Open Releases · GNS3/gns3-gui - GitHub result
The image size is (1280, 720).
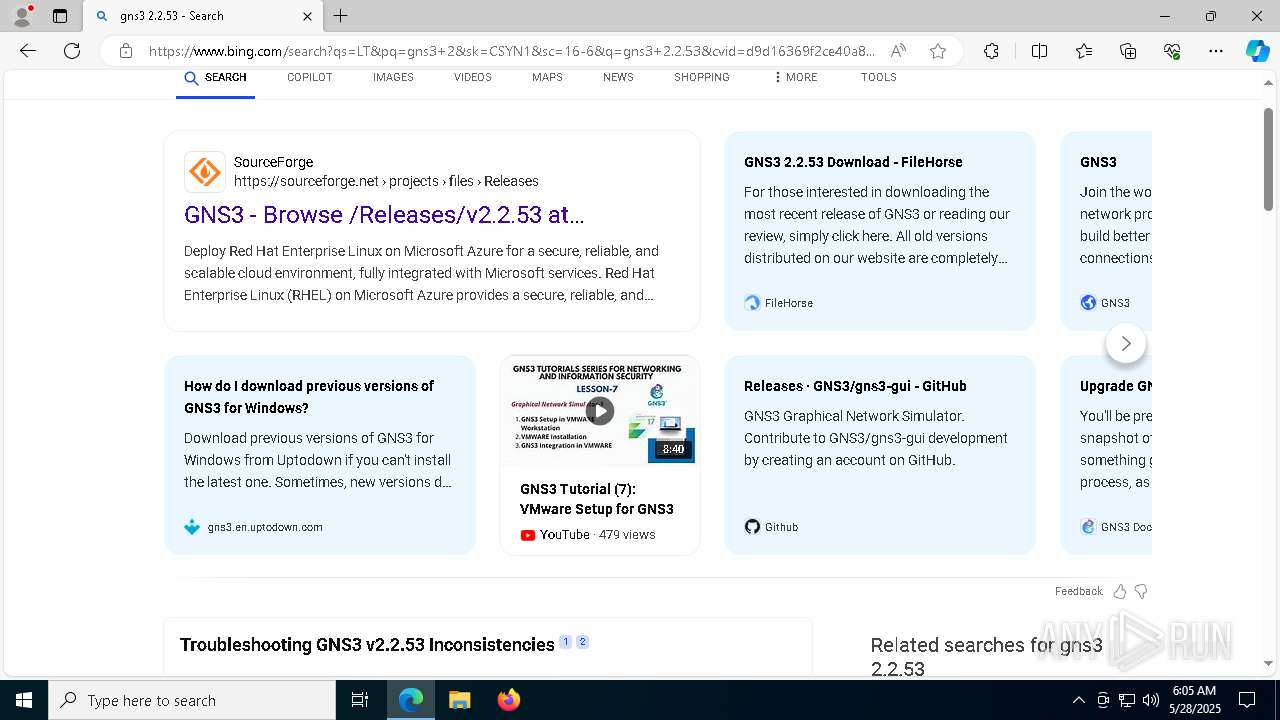pyautogui.click(x=855, y=386)
